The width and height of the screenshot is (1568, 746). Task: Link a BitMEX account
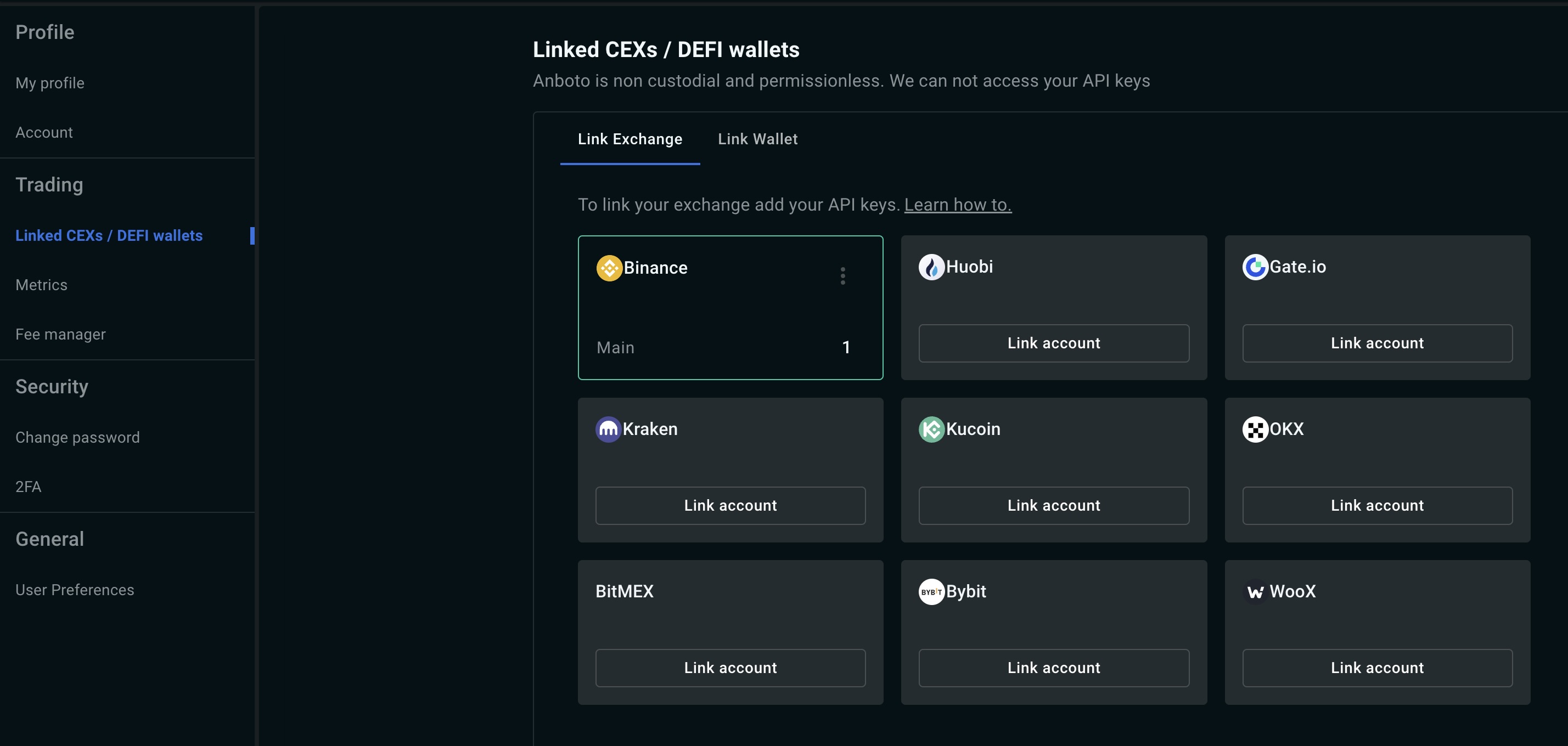point(730,668)
